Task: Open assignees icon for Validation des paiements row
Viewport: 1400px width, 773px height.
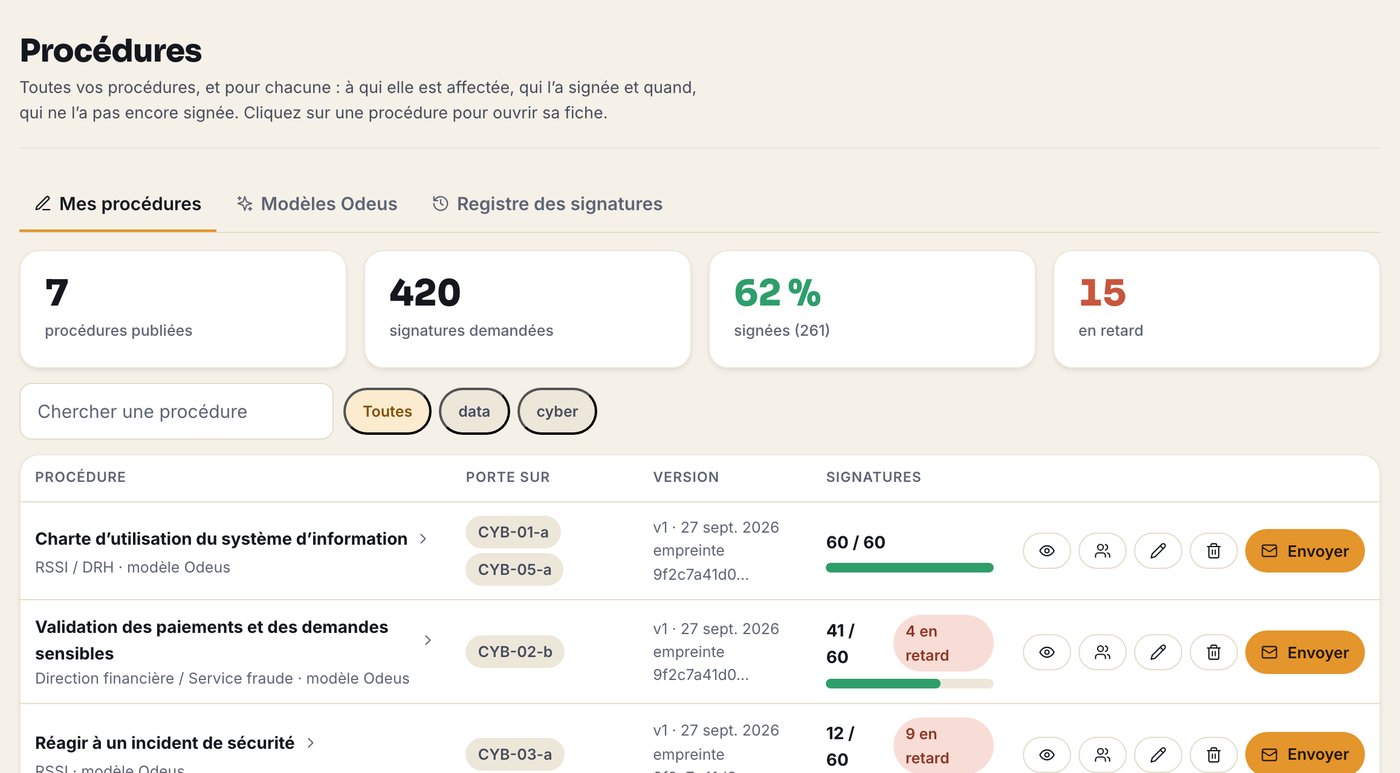Action: coord(1103,652)
